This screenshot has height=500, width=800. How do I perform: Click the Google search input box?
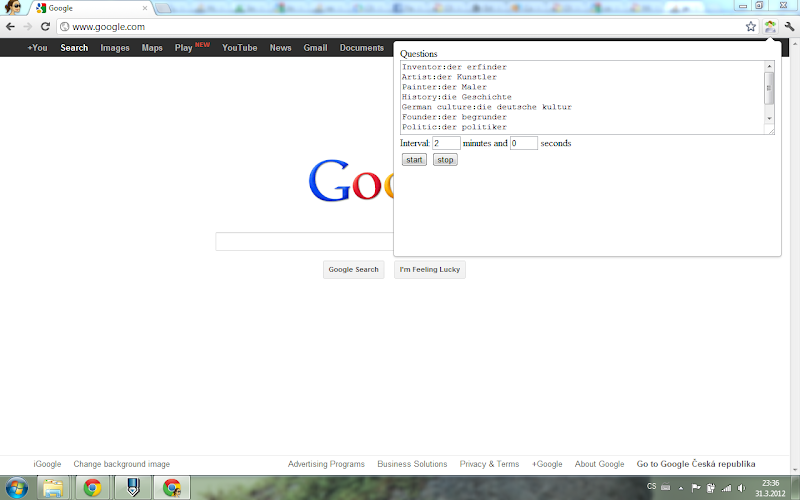tap(305, 241)
